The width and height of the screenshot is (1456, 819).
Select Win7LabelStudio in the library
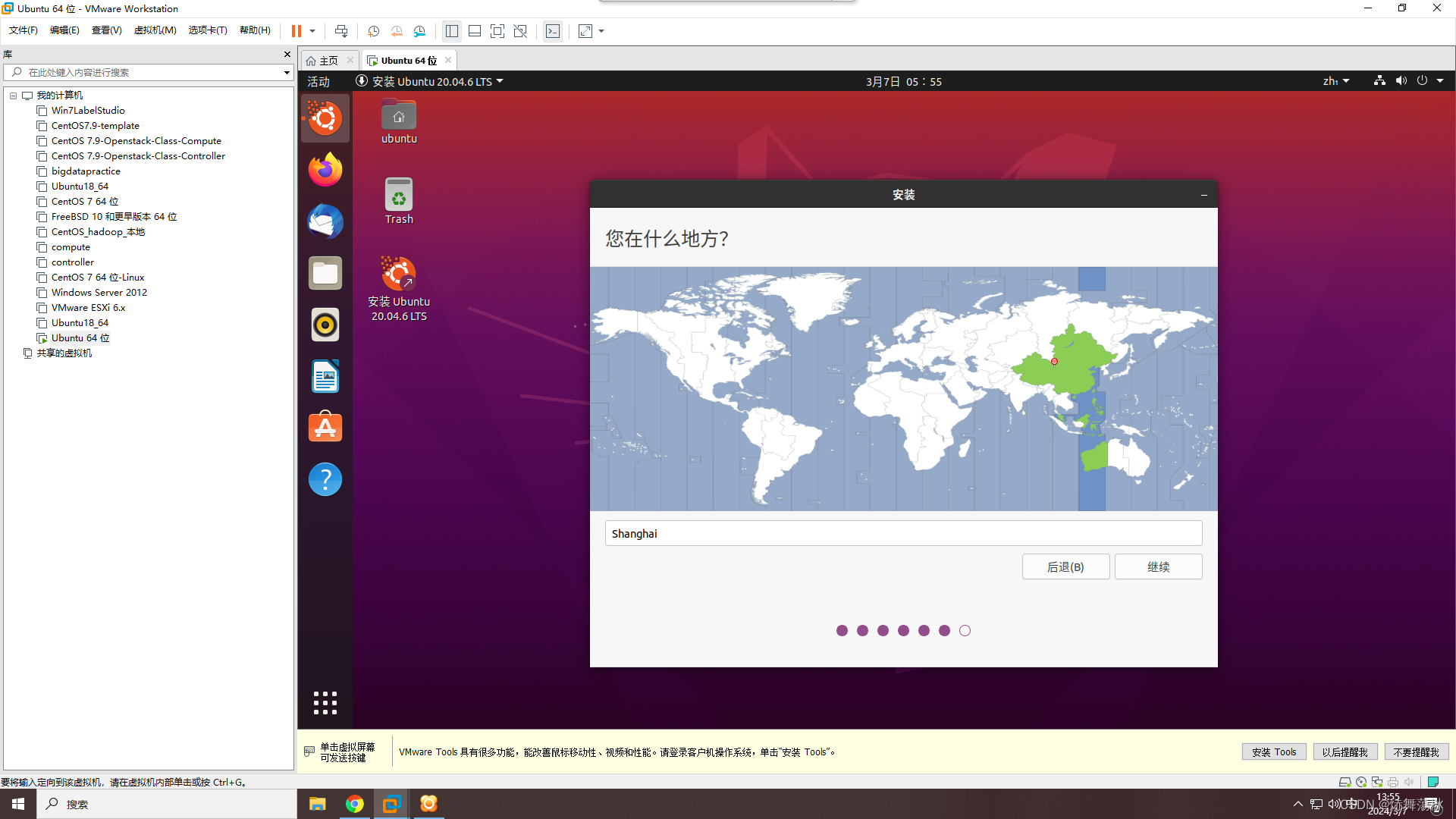pos(88,111)
